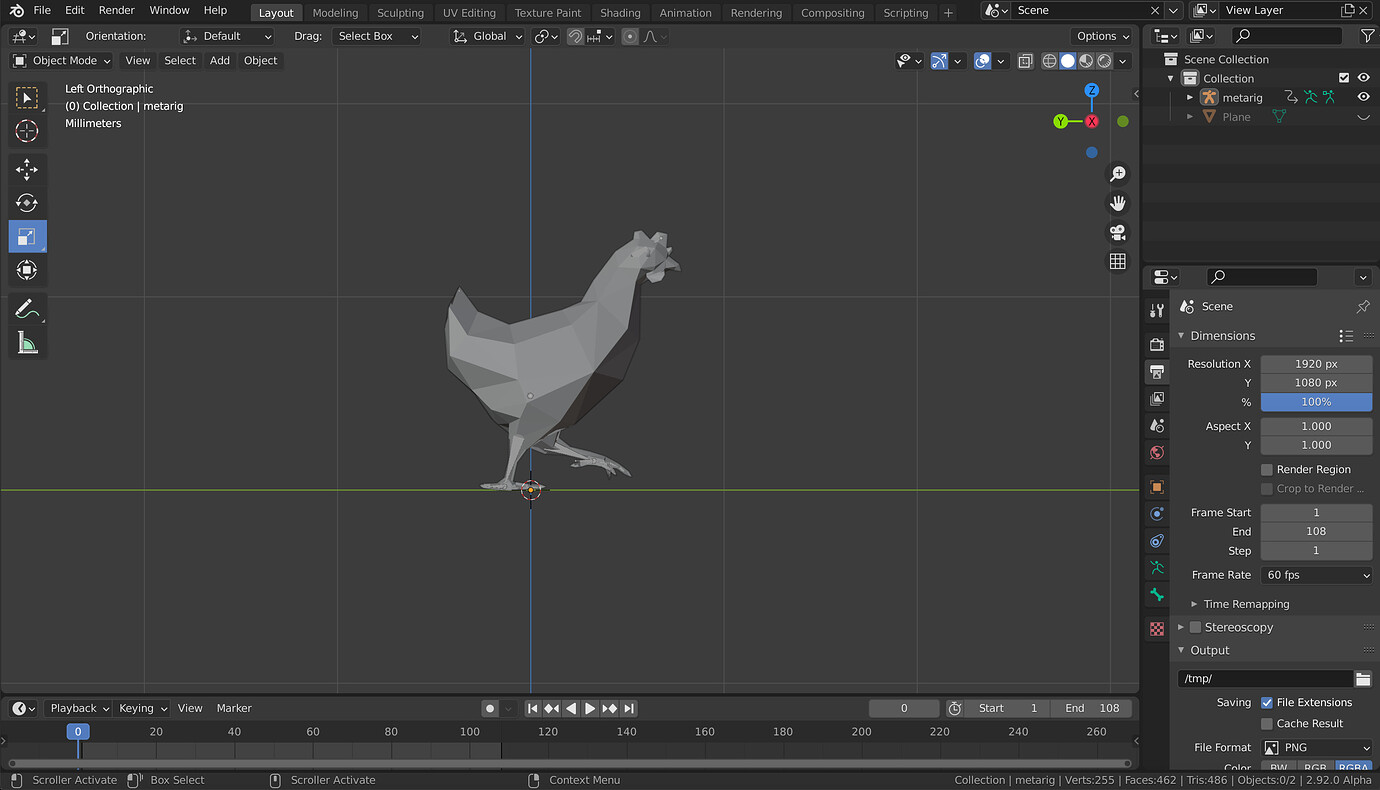
Task: Switch to the Sculpting workspace tab
Action: point(400,13)
